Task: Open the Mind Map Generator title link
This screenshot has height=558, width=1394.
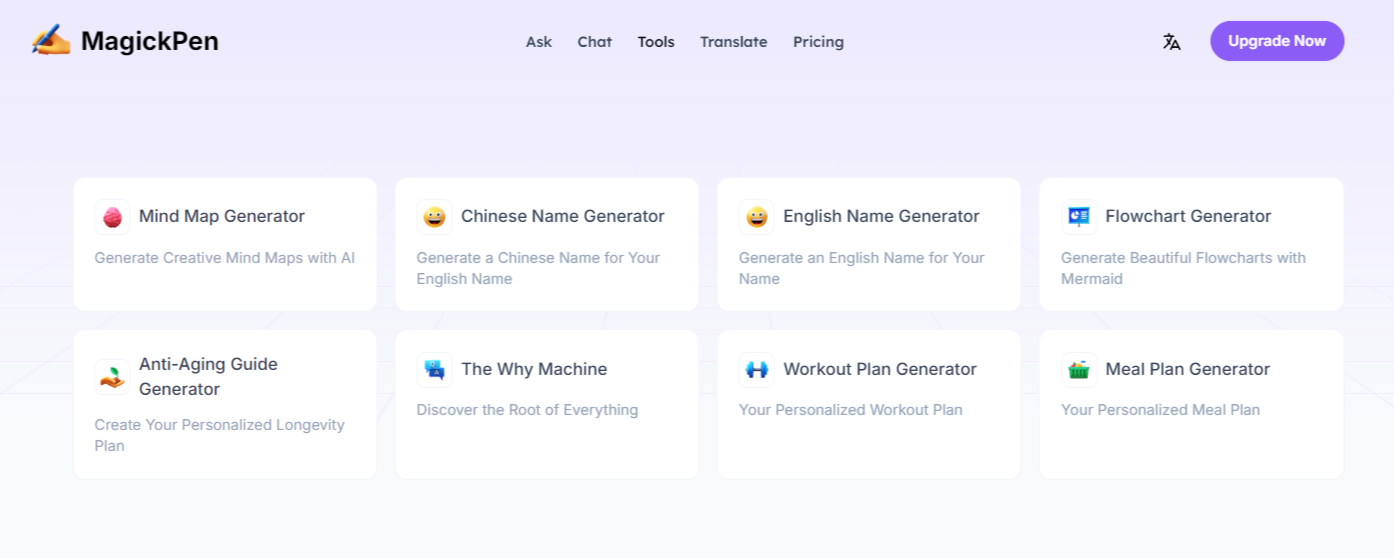Action: click(x=221, y=216)
